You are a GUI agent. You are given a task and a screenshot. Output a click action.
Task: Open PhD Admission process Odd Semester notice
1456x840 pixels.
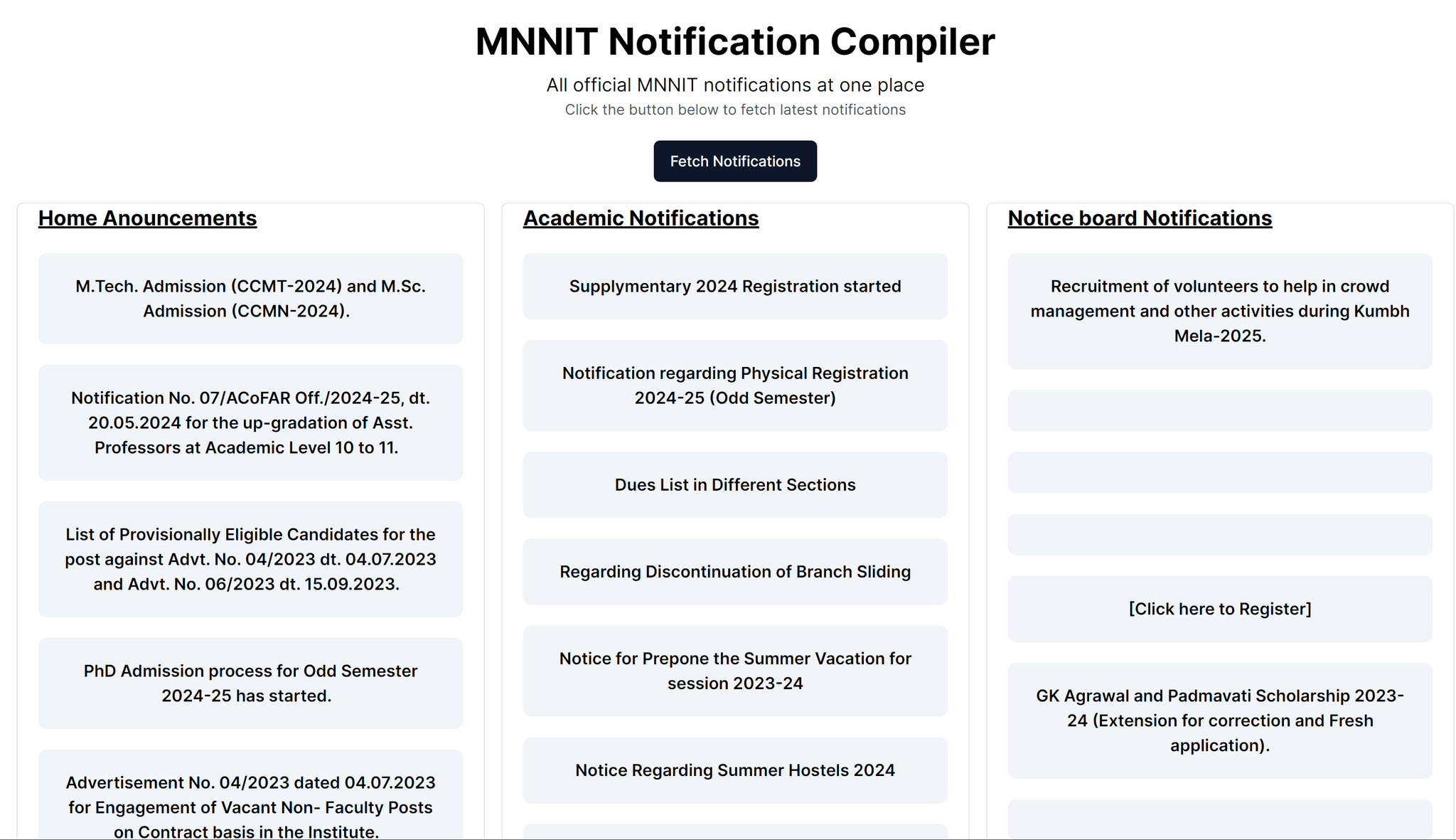pyautogui.click(x=250, y=684)
